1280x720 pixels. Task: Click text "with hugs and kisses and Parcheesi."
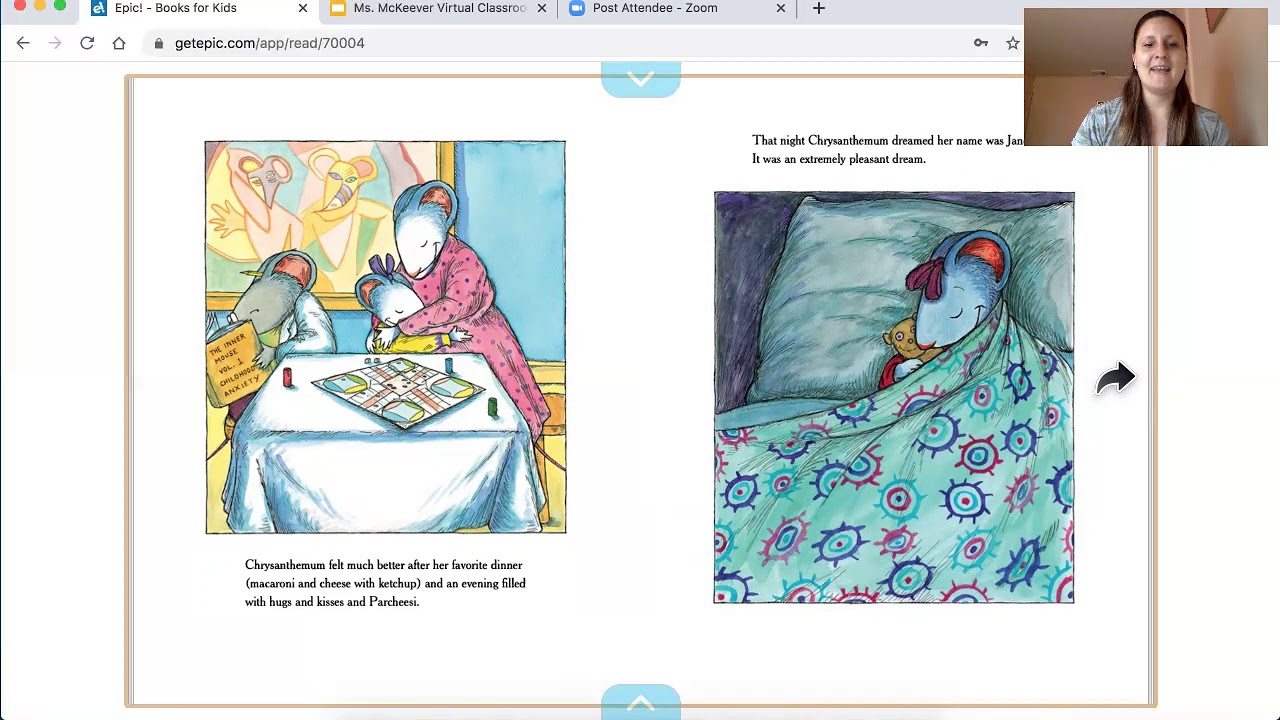[332, 602]
